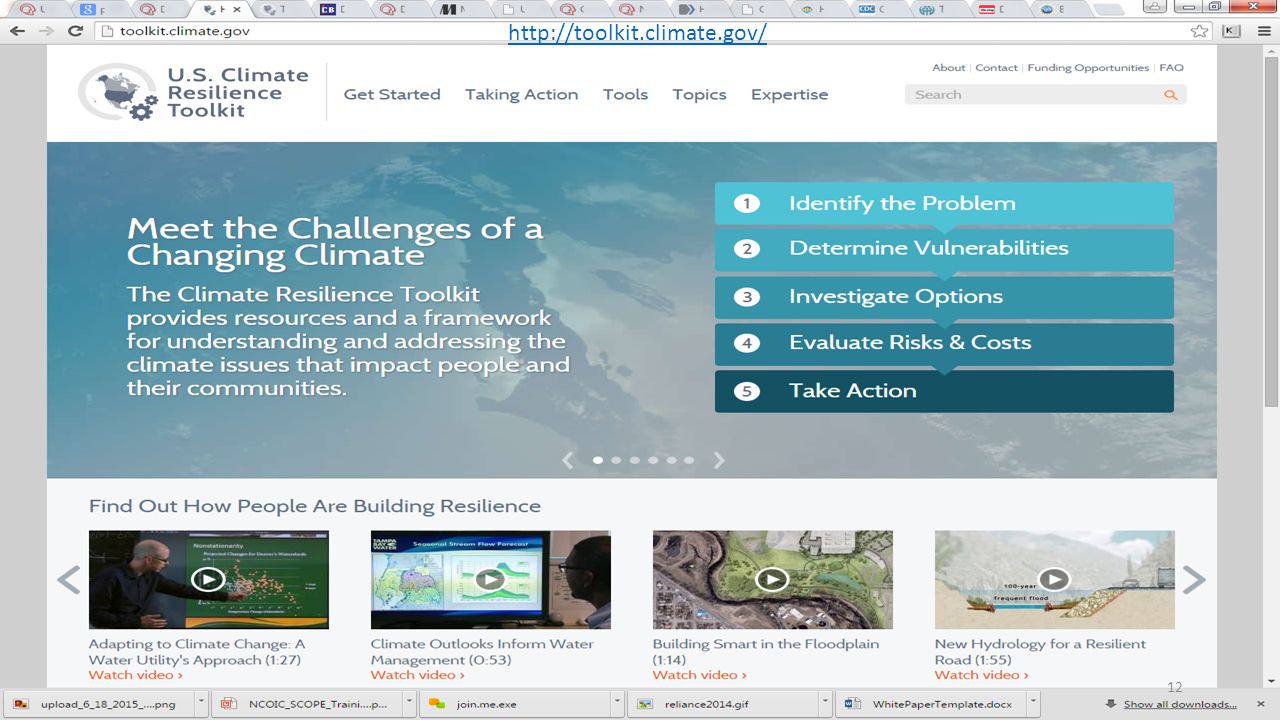Click the U.S. Climate Resilience Toolkit logo

coord(194,93)
